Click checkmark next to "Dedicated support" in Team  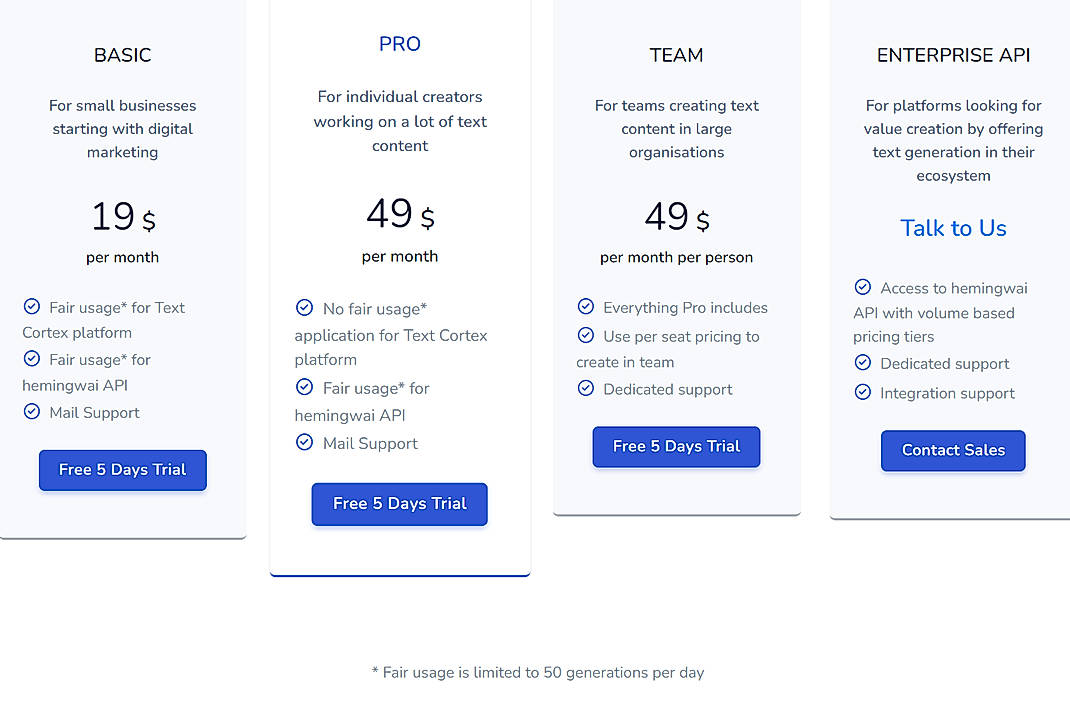pos(585,388)
